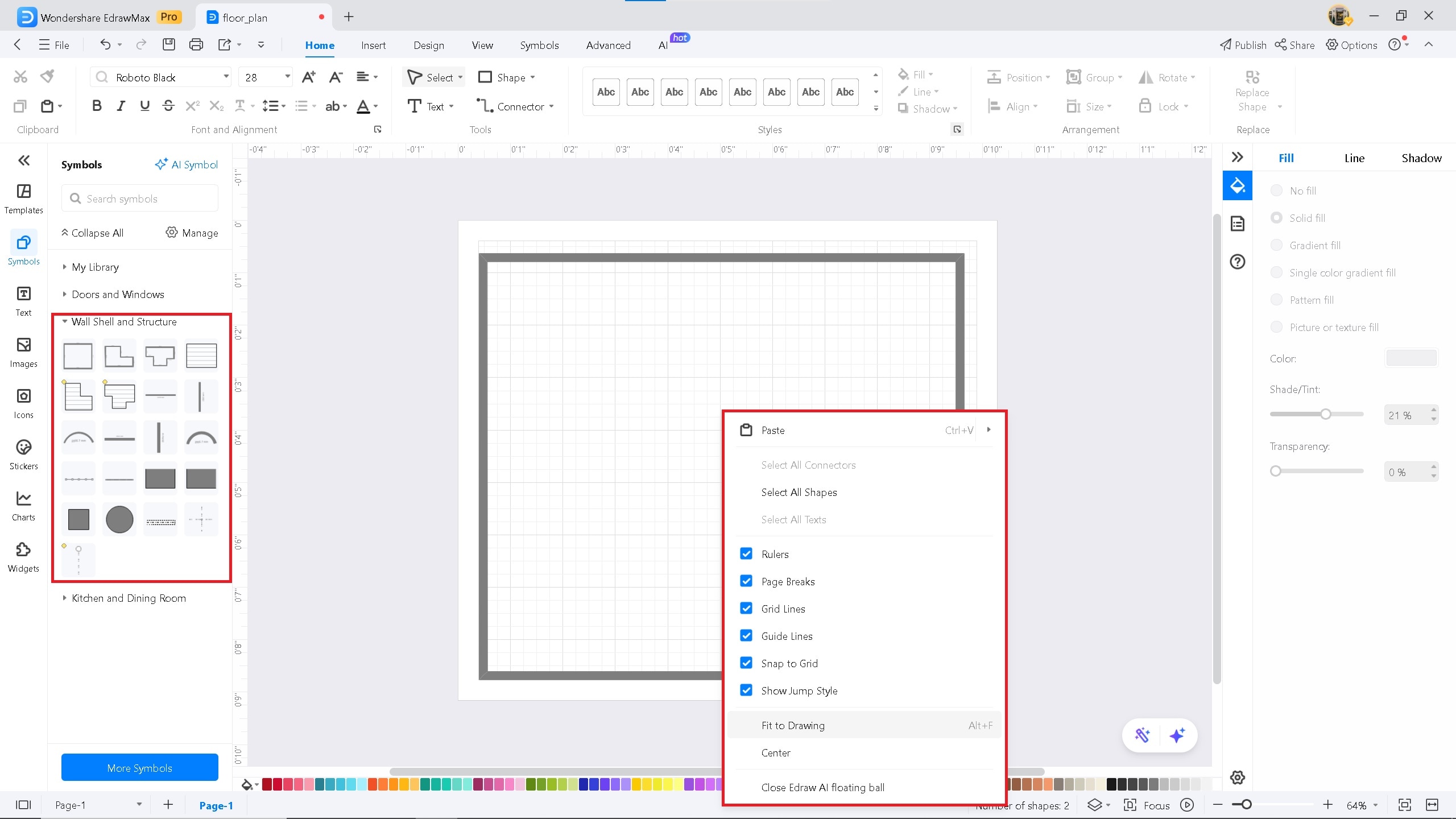This screenshot has width=1456, height=819.
Task: Toggle the Guide Lines checkbox
Action: [746, 636]
